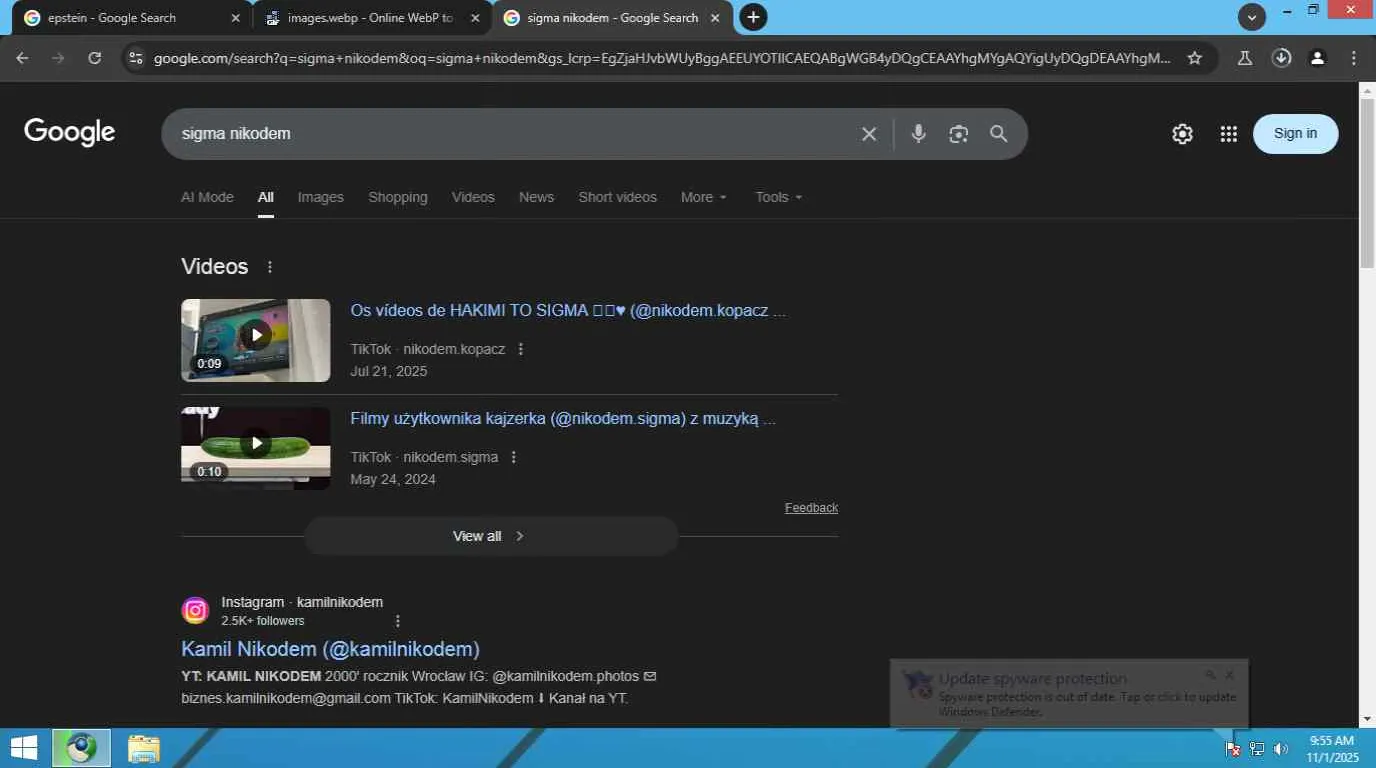The height and width of the screenshot is (768, 1376).
Task: Open a new browser tab
Action: (x=753, y=17)
